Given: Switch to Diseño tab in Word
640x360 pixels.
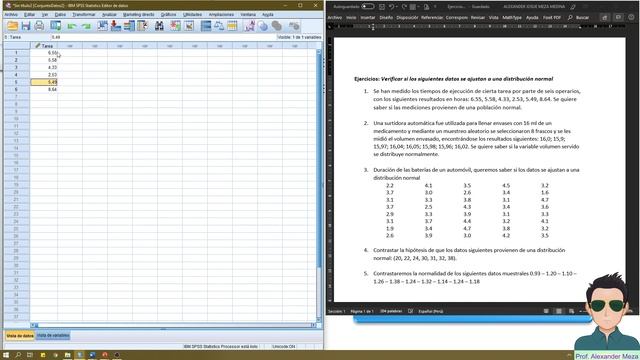Looking at the screenshot, I should click(386, 18).
